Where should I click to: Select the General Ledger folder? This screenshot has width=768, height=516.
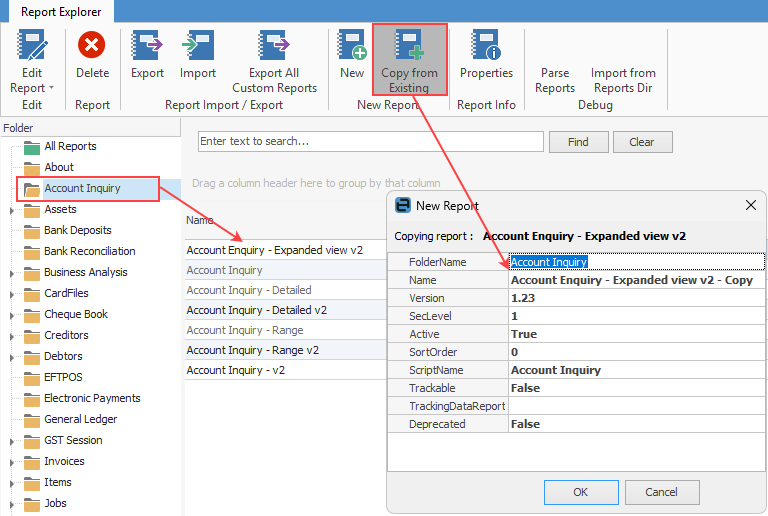click(81, 420)
